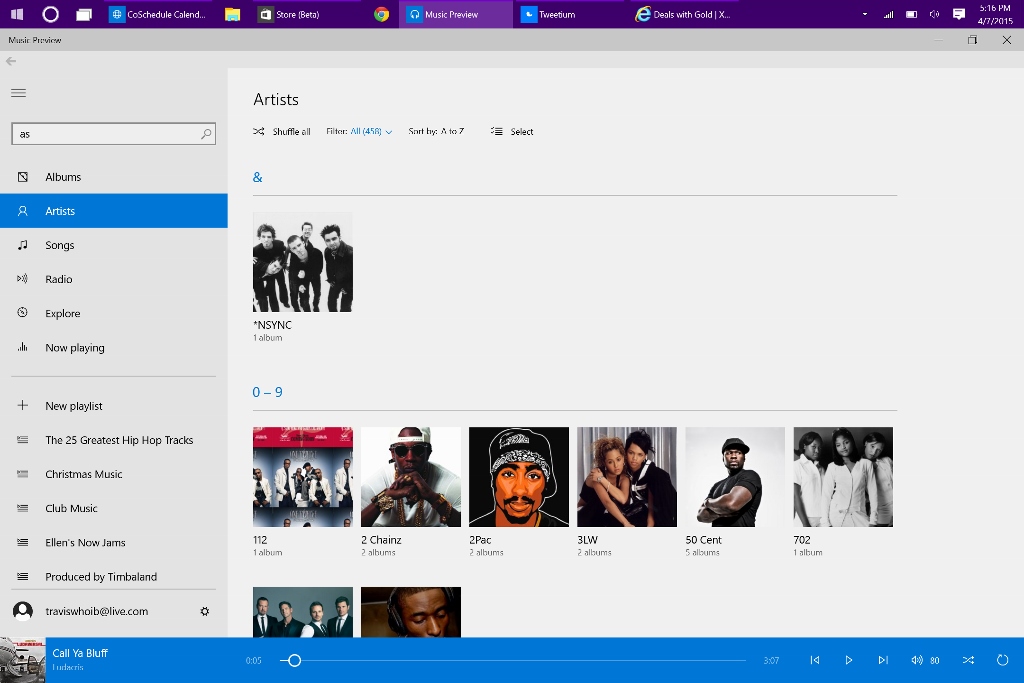Screen dimensions: 1024x683
Task: Open Radio from the sidebar
Action: (x=114, y=279)
